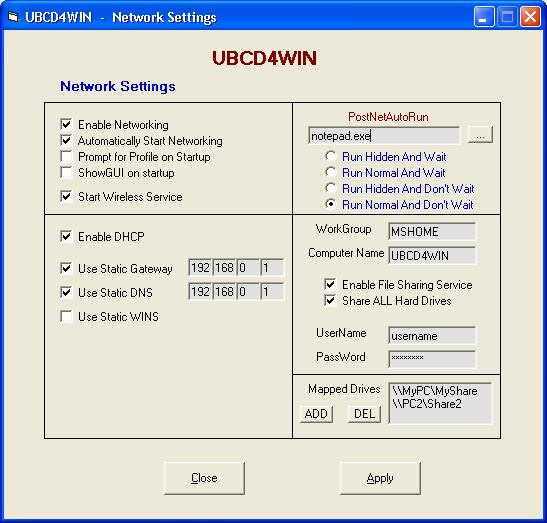This screenshot has height=523, width=547.
Task: Click the PassWord input field
Action: pos(432,359)
